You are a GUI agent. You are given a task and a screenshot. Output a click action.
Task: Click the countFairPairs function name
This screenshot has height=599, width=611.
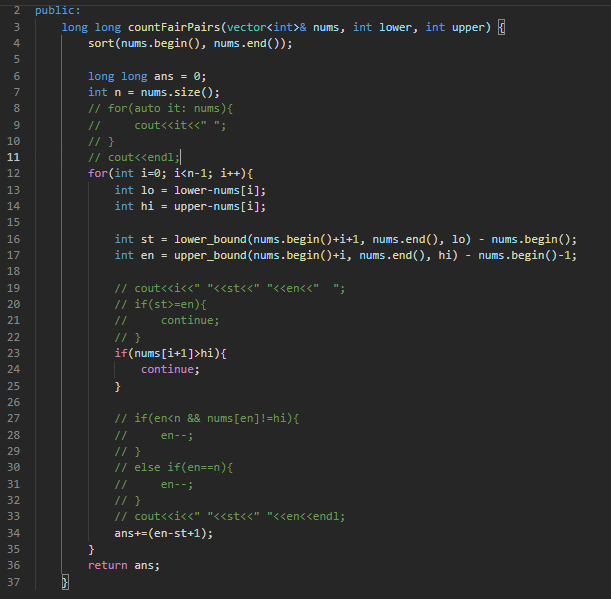tap(174, 27)
